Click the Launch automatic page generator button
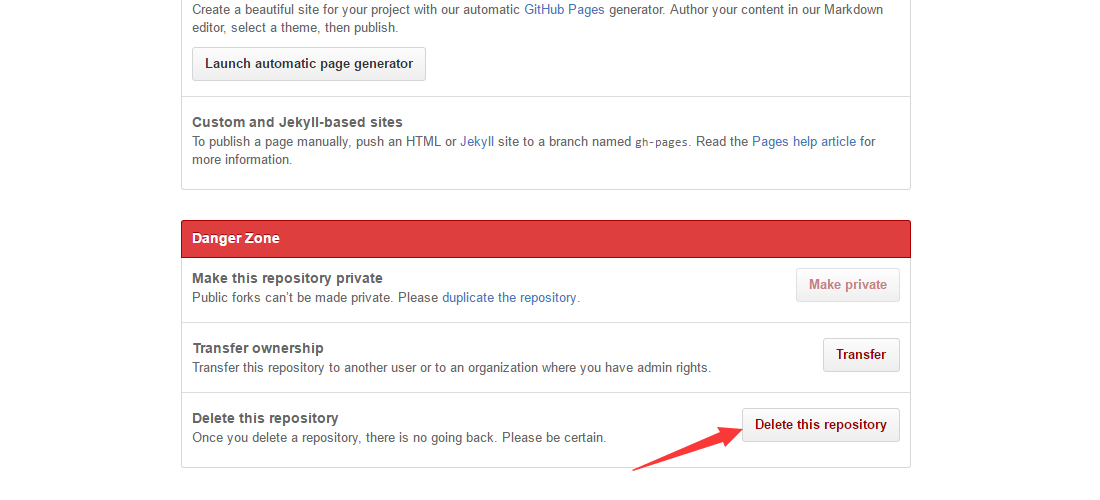 (309, 64)
